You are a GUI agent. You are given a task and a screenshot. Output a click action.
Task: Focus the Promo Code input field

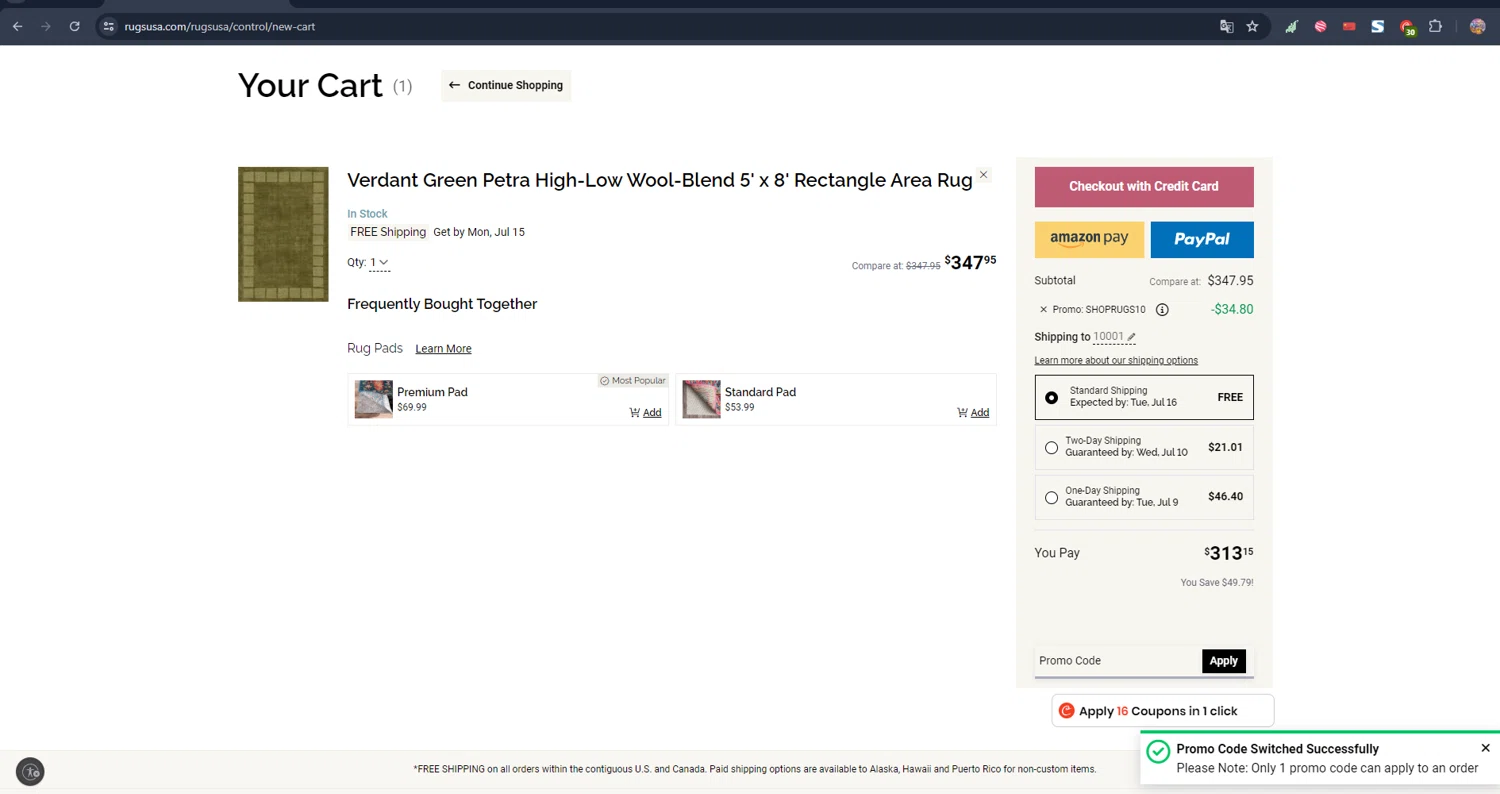(1119, 660)
